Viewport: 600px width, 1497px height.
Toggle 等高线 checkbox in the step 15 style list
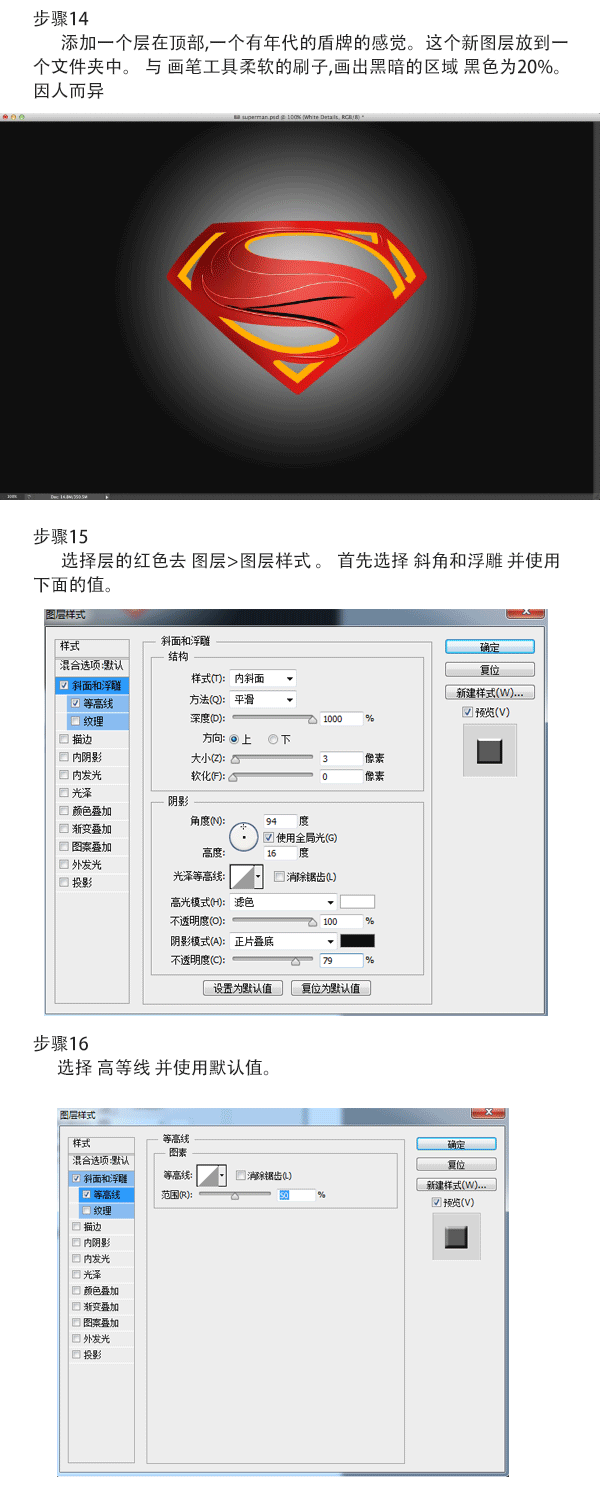[76, 703]
